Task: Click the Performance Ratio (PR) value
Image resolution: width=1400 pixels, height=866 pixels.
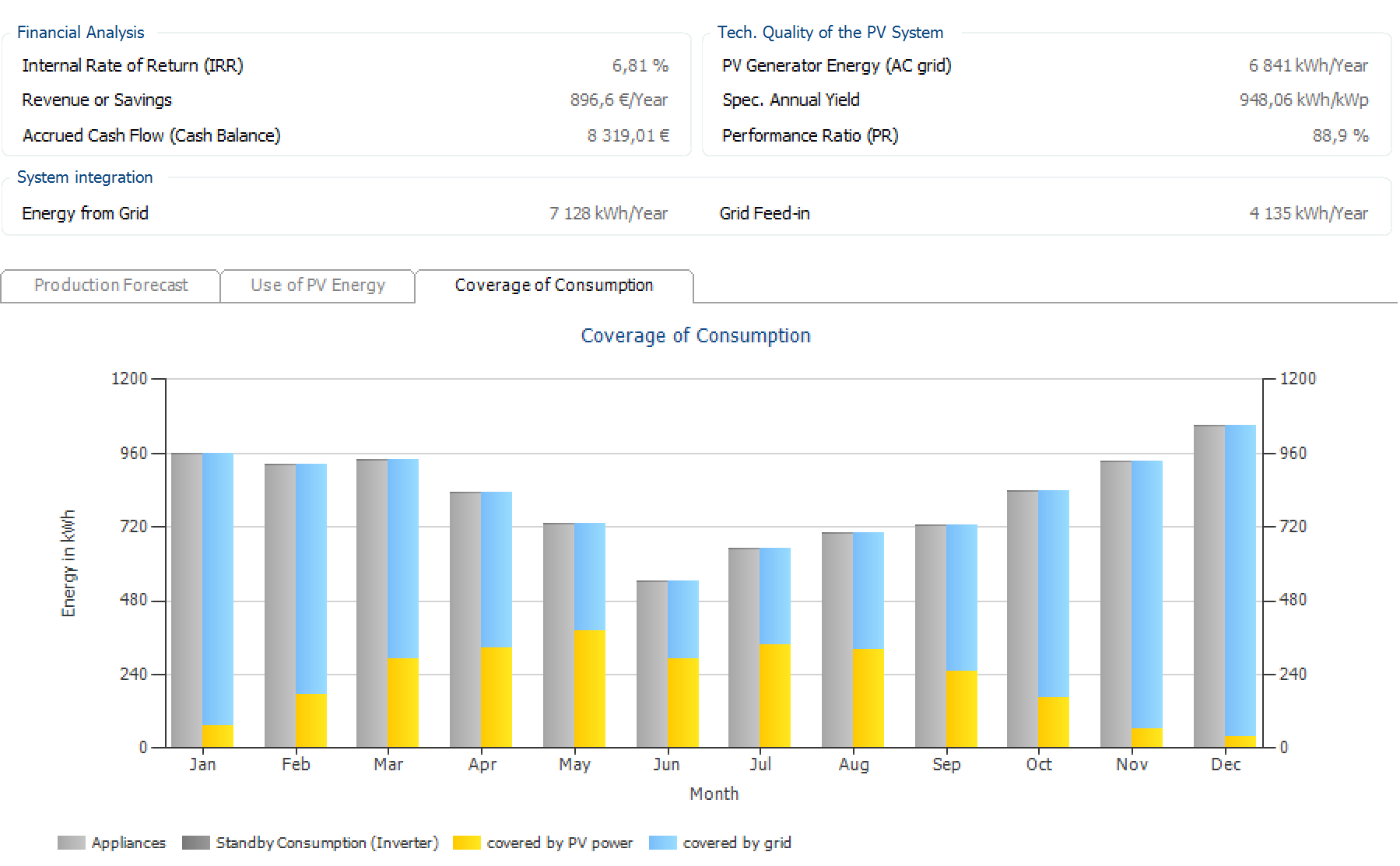Action: tap(1339, 135)
